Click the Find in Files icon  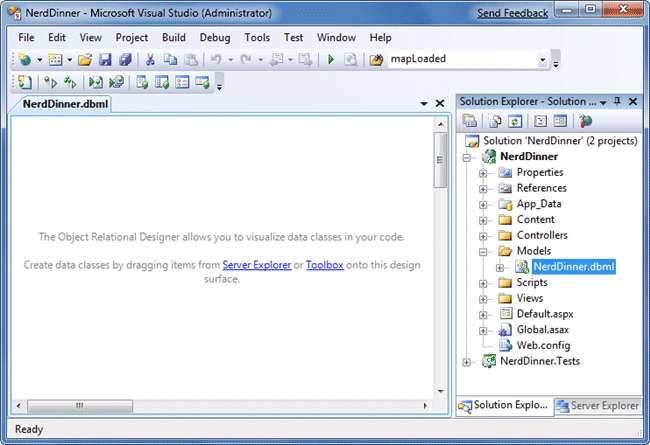point(351,60)
